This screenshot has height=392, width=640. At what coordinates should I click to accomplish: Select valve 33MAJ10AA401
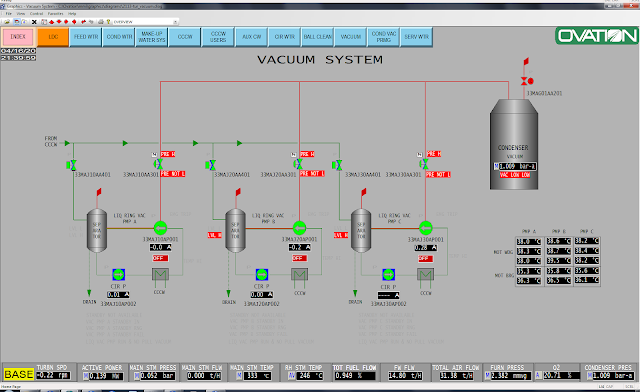click(72, 165)
